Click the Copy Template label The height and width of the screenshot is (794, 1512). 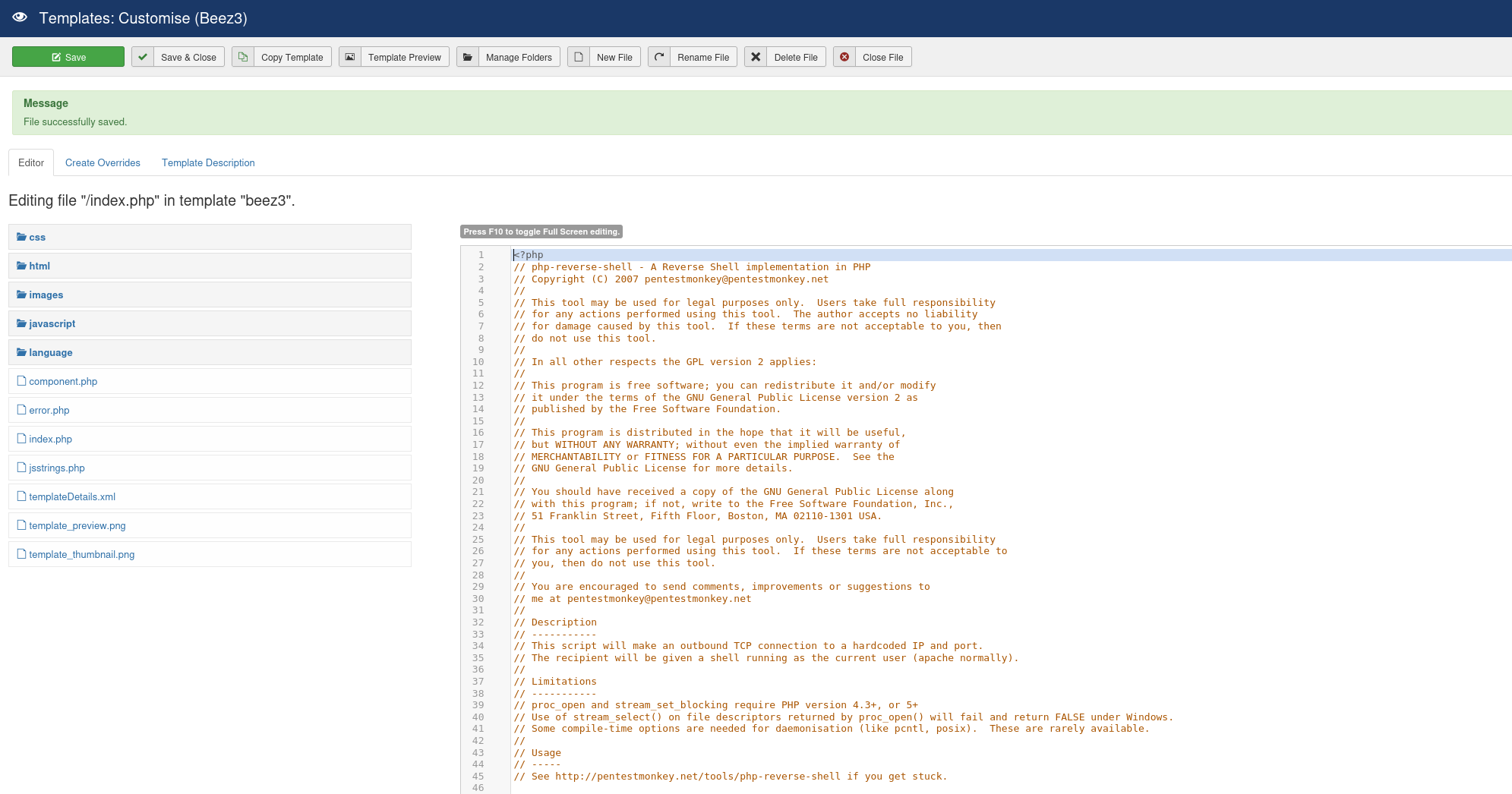(x=292, y=58)
